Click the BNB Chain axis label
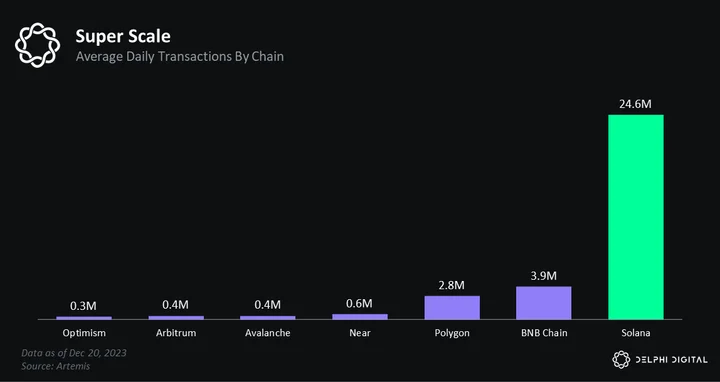 tap(544, 333)
